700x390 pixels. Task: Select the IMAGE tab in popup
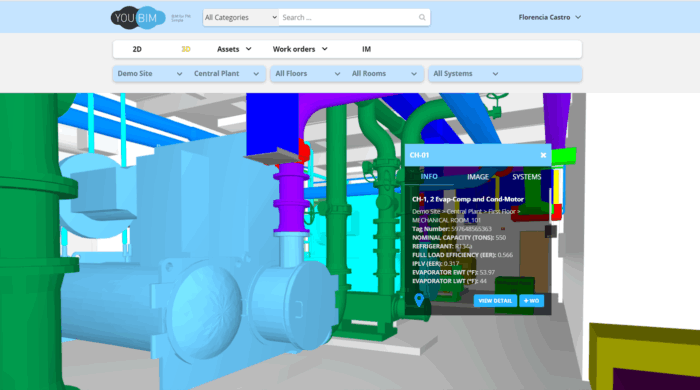pos(478,177)
